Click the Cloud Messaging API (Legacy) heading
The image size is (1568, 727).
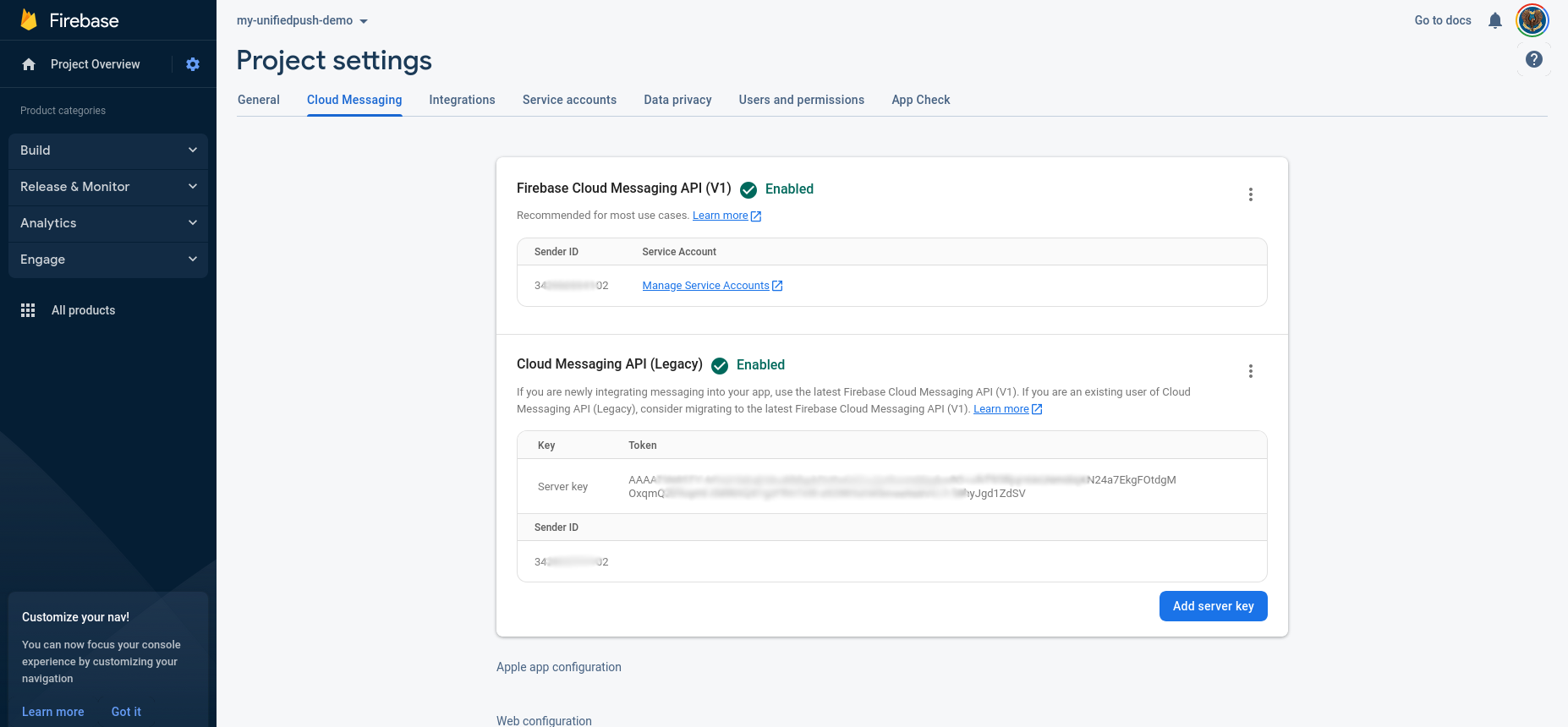[610, 364]
